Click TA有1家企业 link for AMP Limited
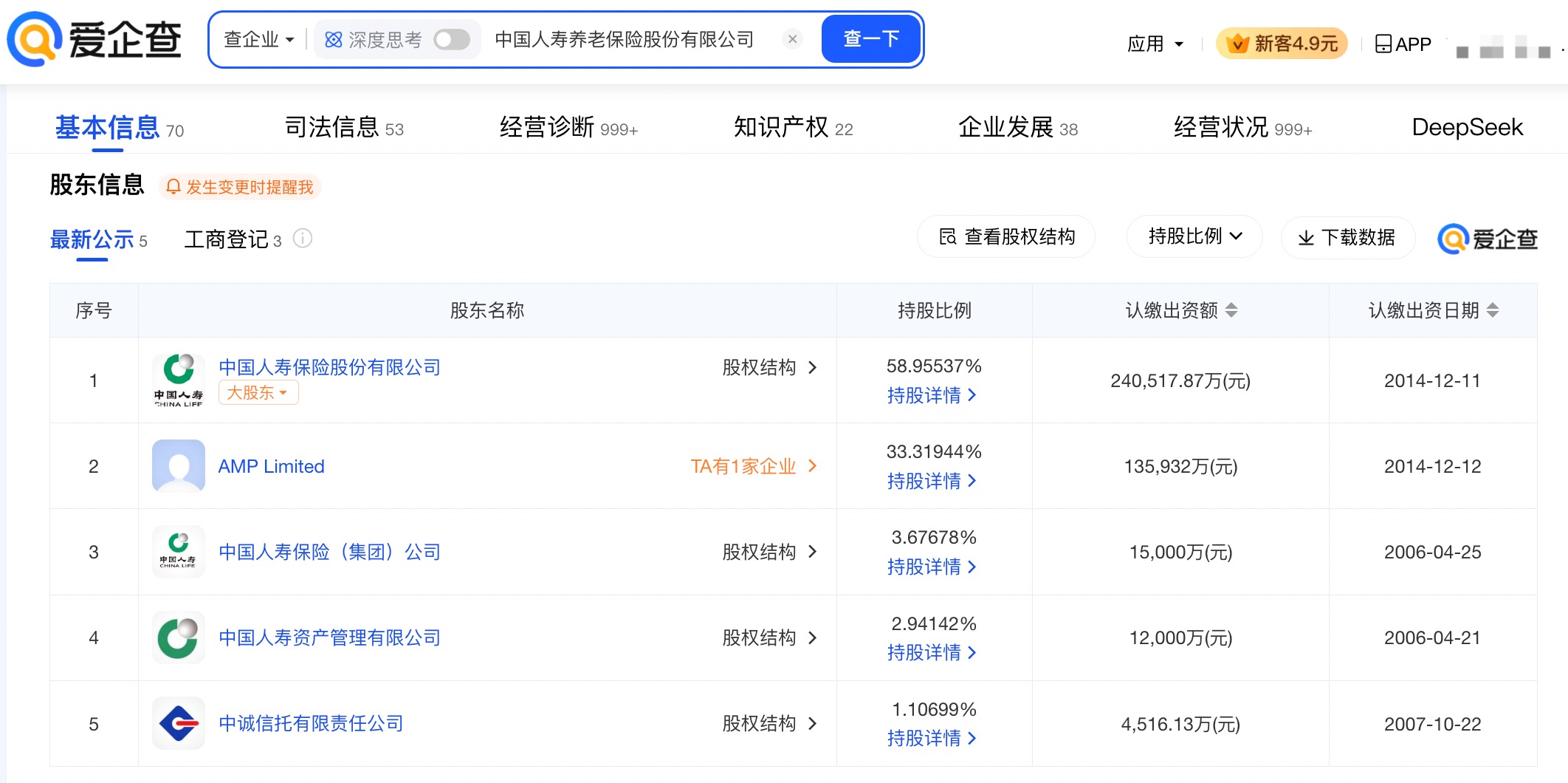Viewport: 1568px width, 783px height. click(754, 466)
